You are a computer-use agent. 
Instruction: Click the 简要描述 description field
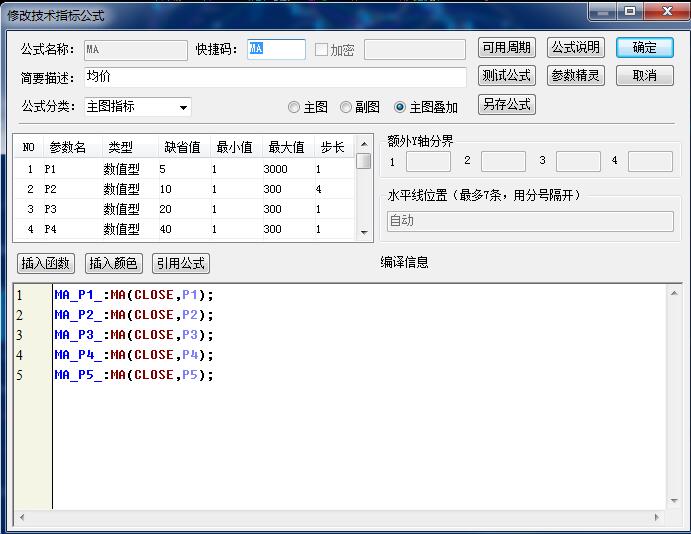coord(275,77)
